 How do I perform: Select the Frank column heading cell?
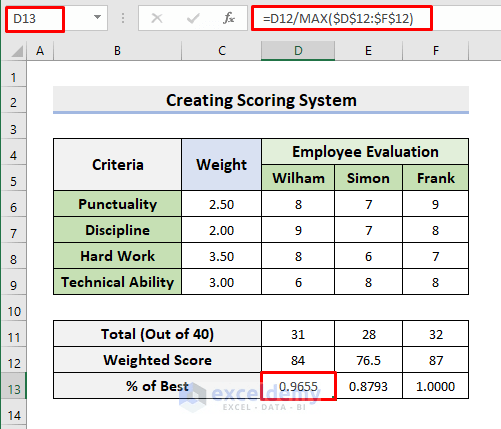pos(436,178)
